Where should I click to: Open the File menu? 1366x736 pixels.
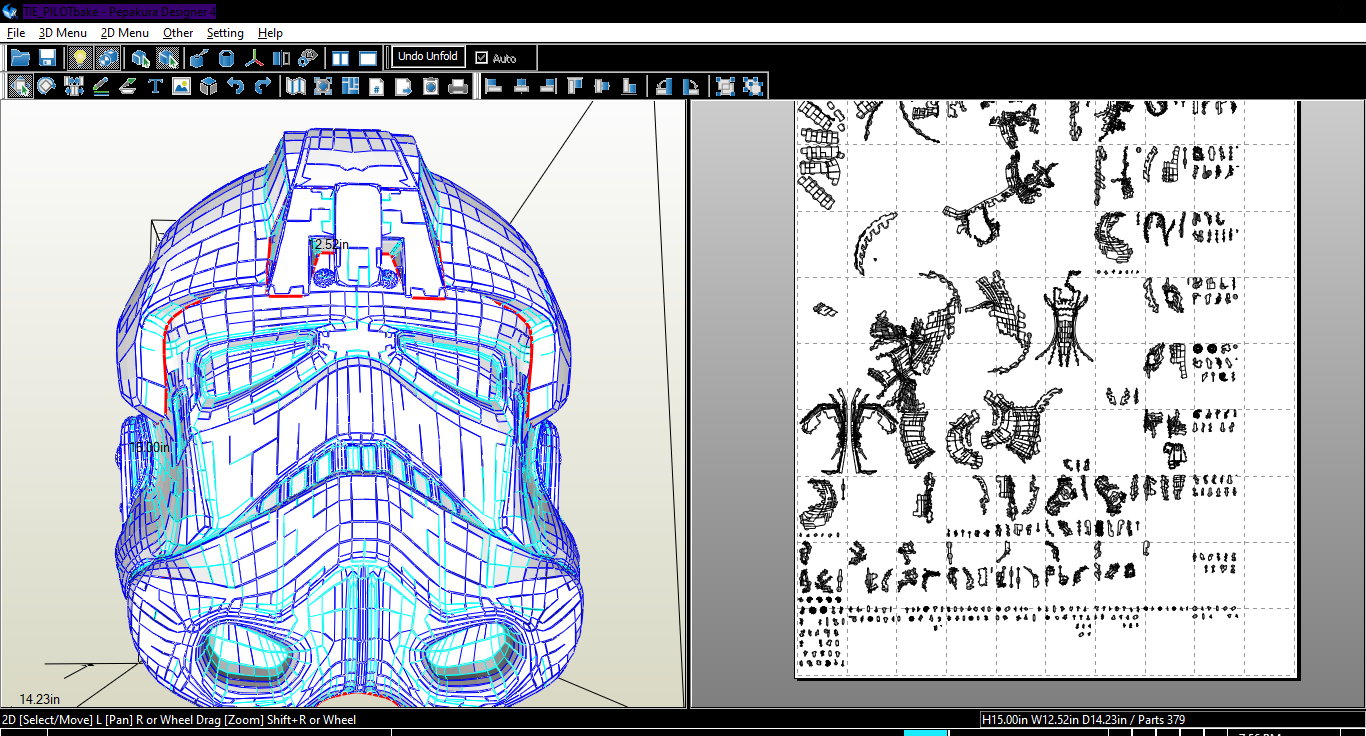(x=15, y=33)
